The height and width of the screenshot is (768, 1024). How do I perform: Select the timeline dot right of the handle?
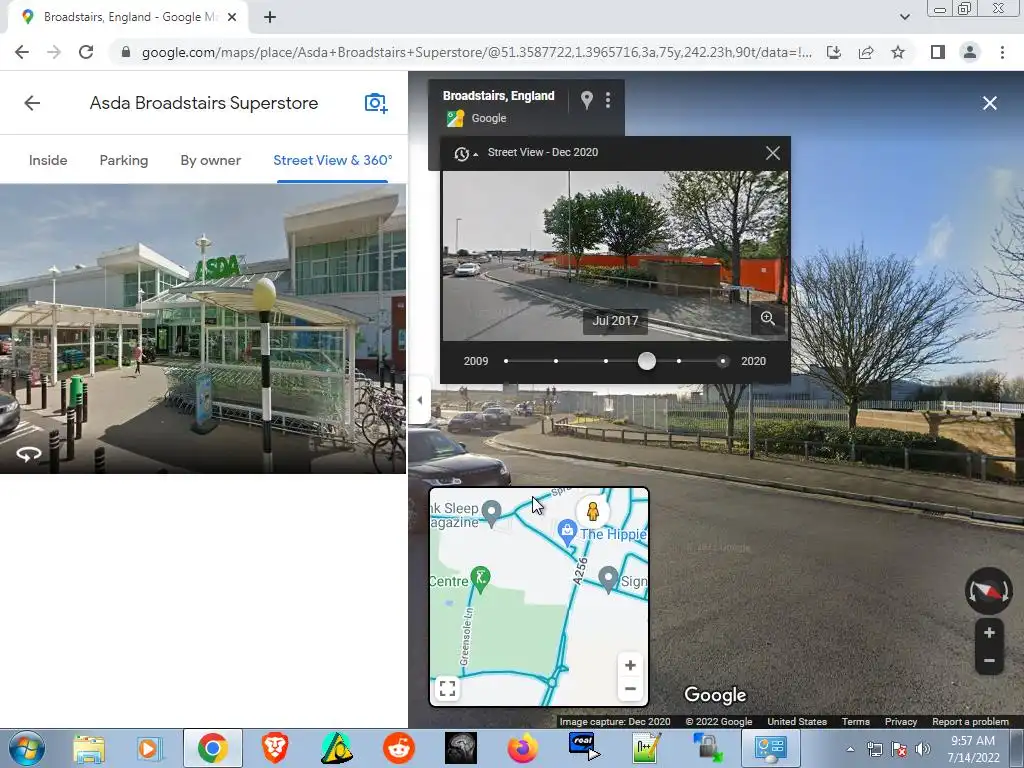click(x=679, y=361)
